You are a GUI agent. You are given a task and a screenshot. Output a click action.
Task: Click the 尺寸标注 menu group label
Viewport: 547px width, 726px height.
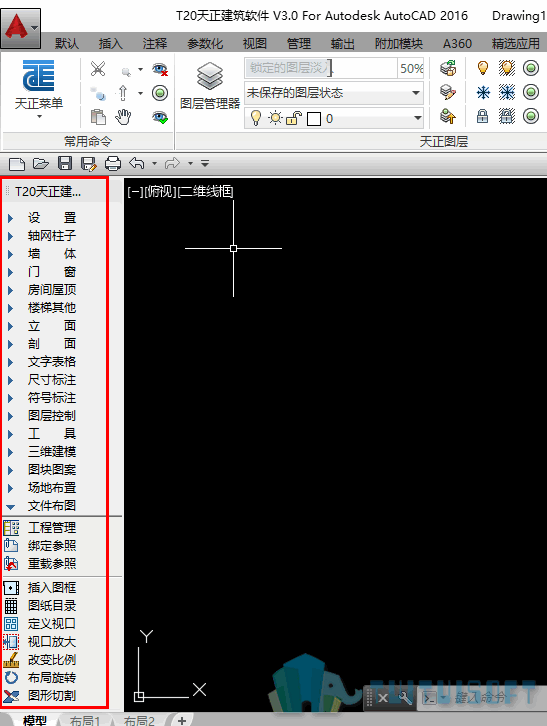click(52, 380)
